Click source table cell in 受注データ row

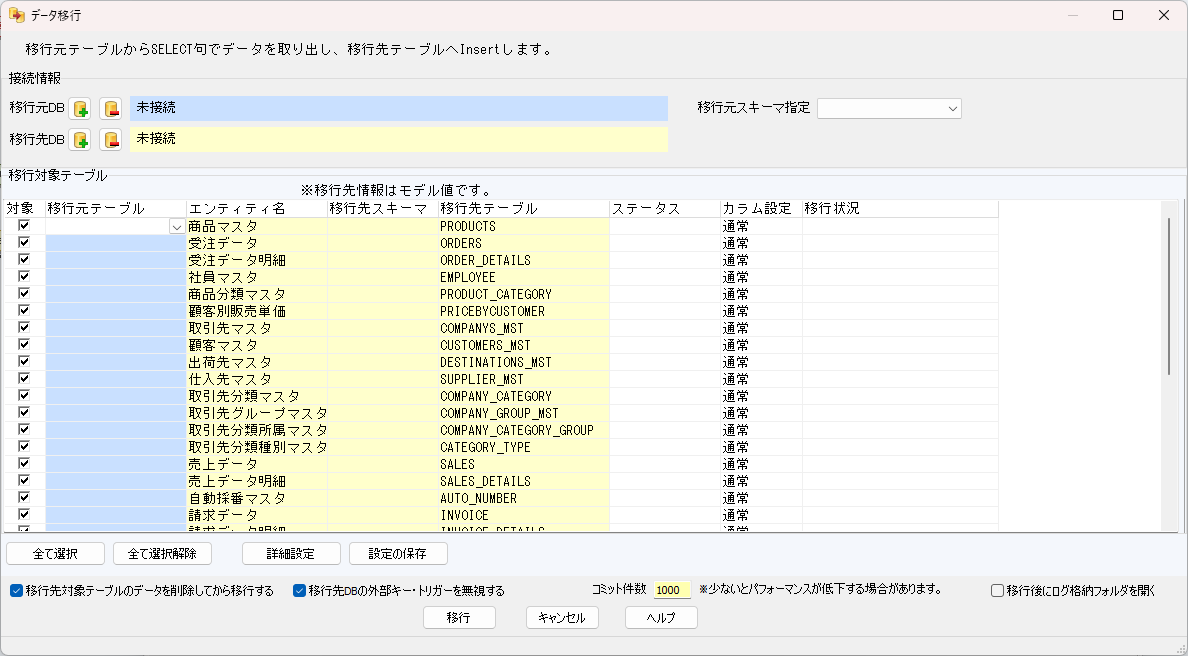tap(116, 243)
